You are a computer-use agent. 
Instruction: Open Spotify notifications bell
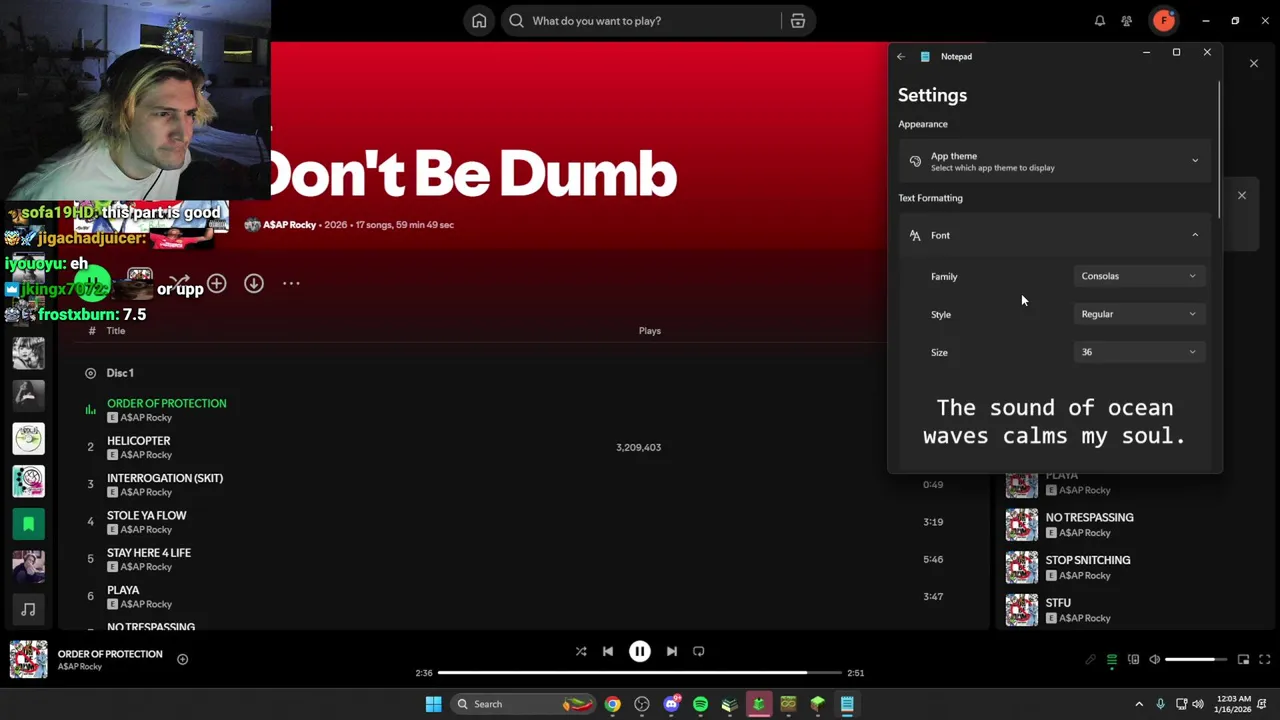click(x=1100, y=21)
